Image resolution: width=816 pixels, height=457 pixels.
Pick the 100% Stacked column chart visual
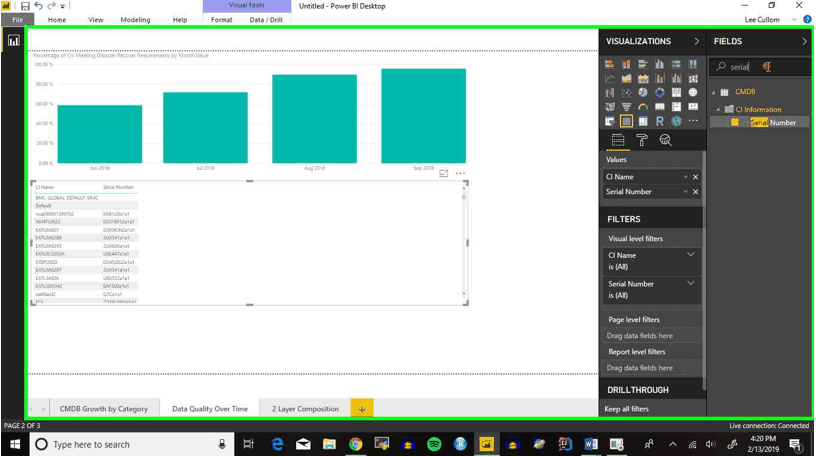coord(693,64)
